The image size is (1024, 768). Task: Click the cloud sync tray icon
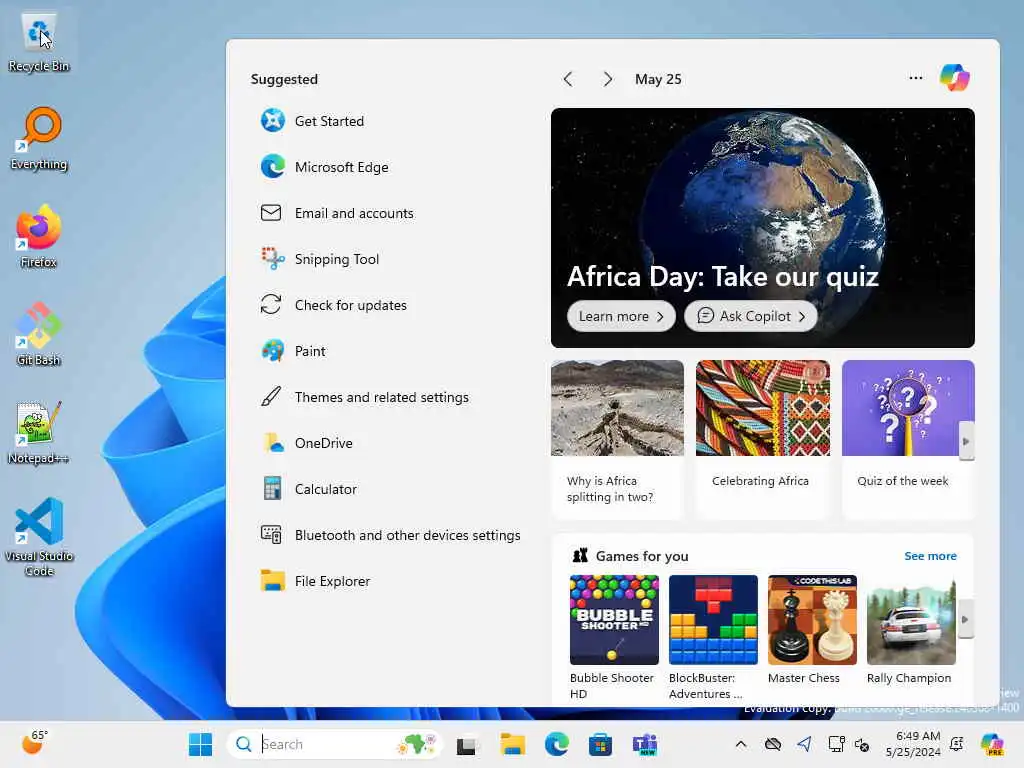coord(773,744)
